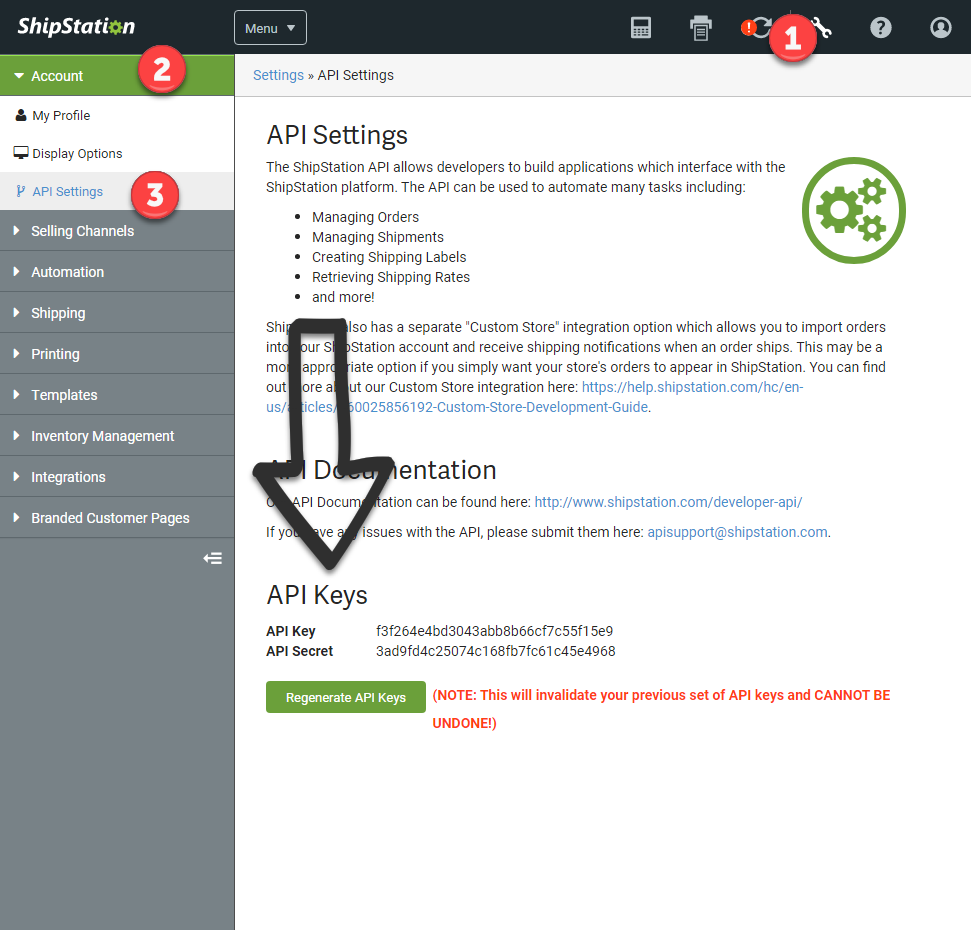Screen dimensions: 971x930
Task: Click the Regenerate API Keys button
Action: (x=345, y=696)
